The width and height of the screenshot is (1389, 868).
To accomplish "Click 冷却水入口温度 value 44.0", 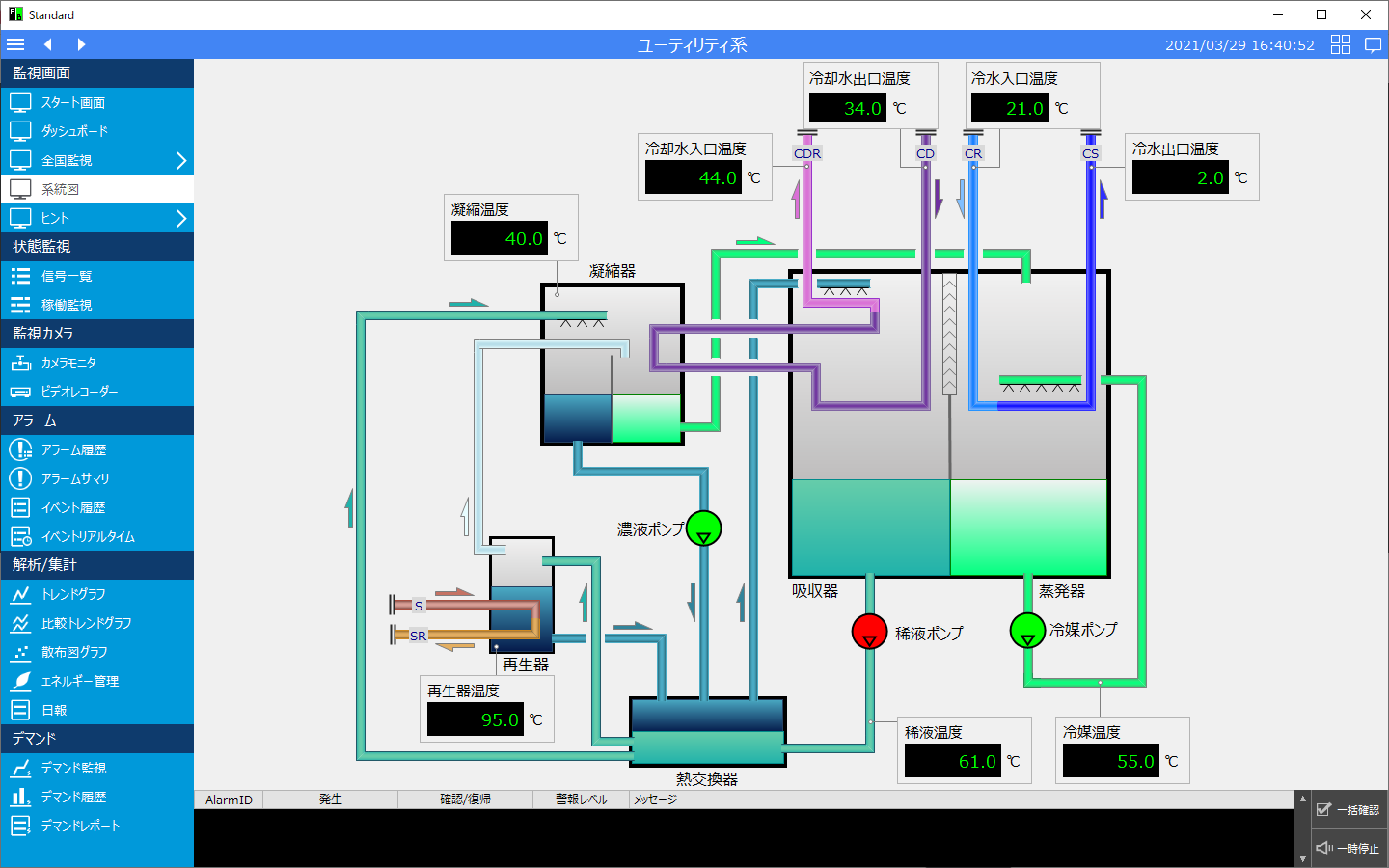I will (693, 178).
